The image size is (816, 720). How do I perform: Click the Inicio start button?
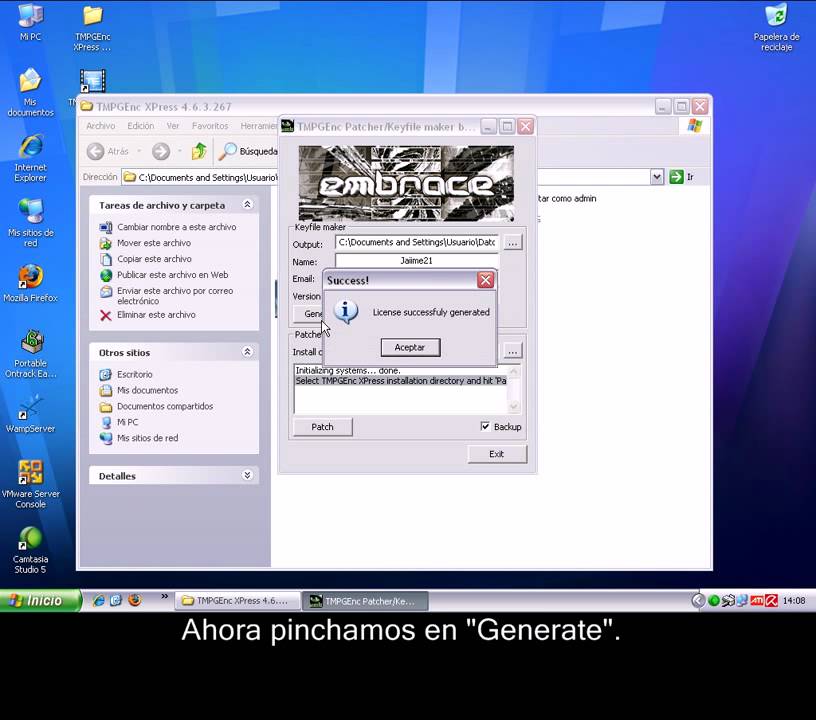(41, 600)
